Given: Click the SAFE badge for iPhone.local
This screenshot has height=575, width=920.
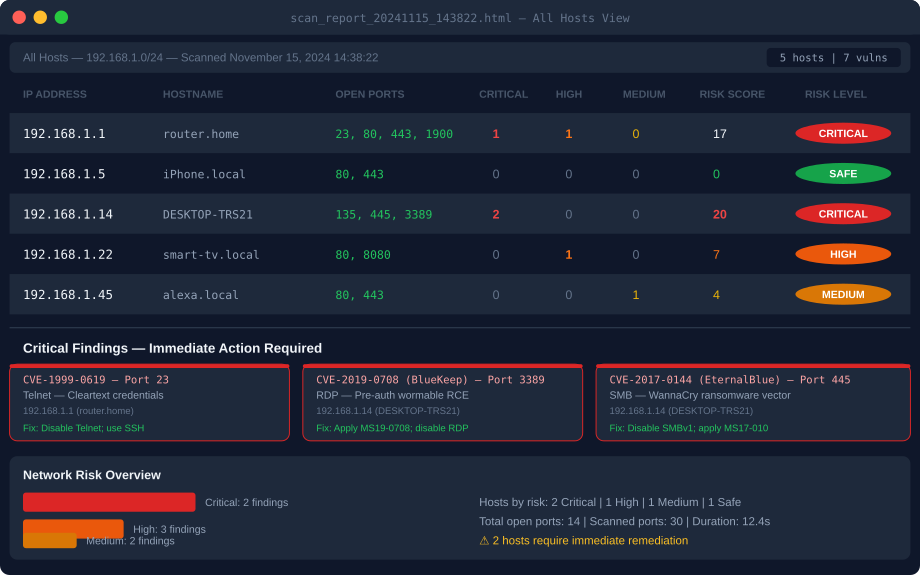Looking at the screenshot, I should 843,174.
